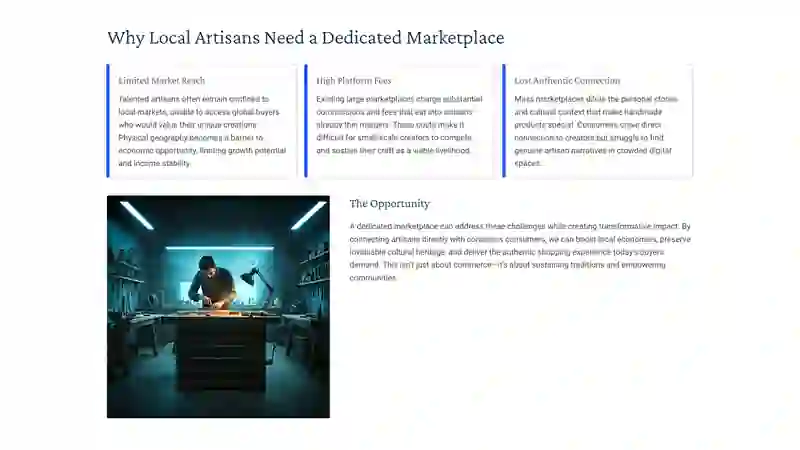Select the Limited Market Reach card heading

[x=162, y=81]
